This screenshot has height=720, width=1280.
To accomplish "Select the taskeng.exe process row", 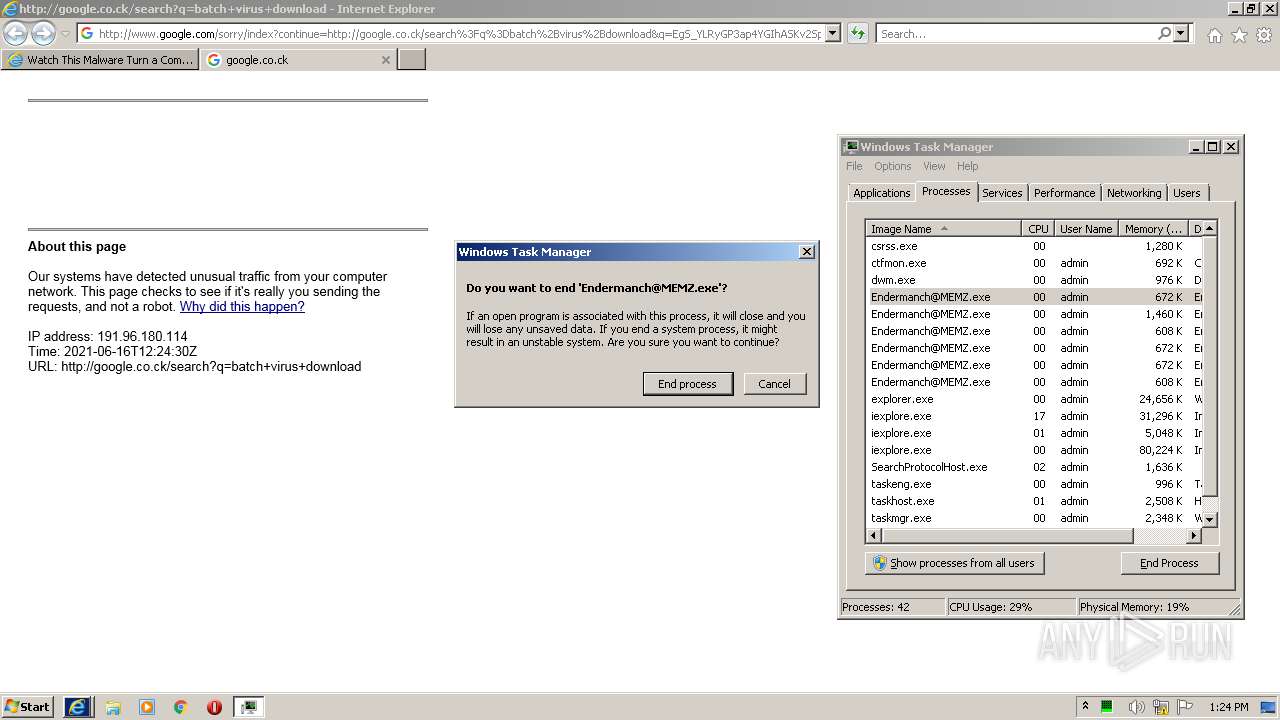I will click(x=1033, y=484).
